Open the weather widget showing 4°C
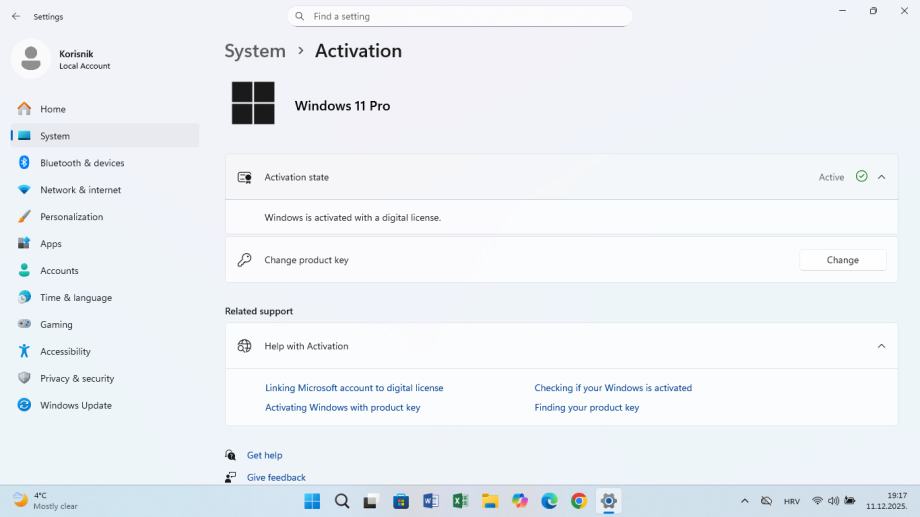Screen dimensions: 920x517 click(x=46, y=501)
